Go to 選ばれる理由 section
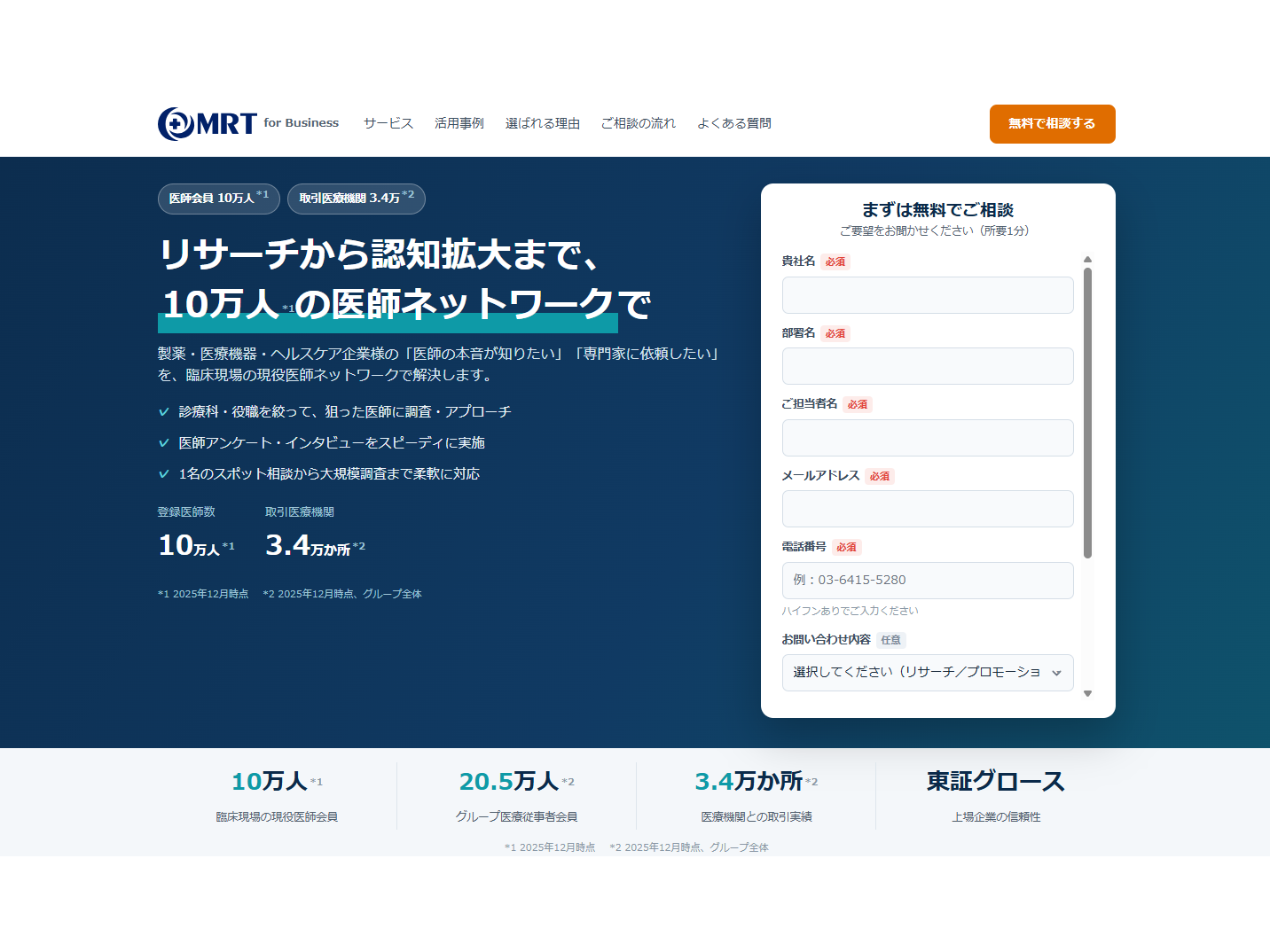Screen dimensions: 1270x952 [543, 123]
